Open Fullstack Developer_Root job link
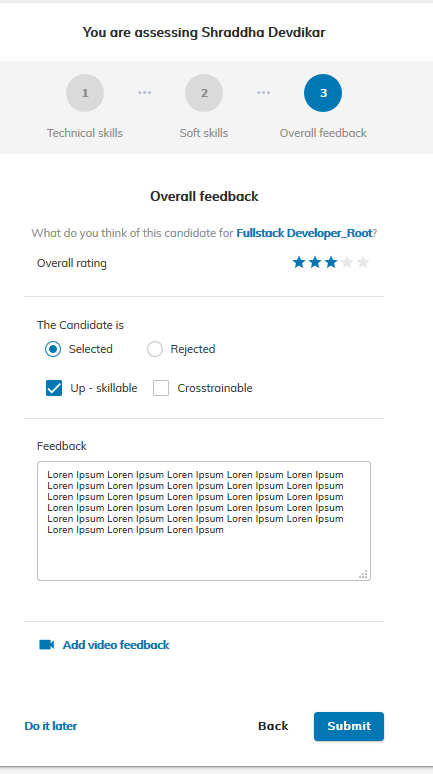Screen dimensions: 433x774 pyautogui.click(x=304, y=233)
